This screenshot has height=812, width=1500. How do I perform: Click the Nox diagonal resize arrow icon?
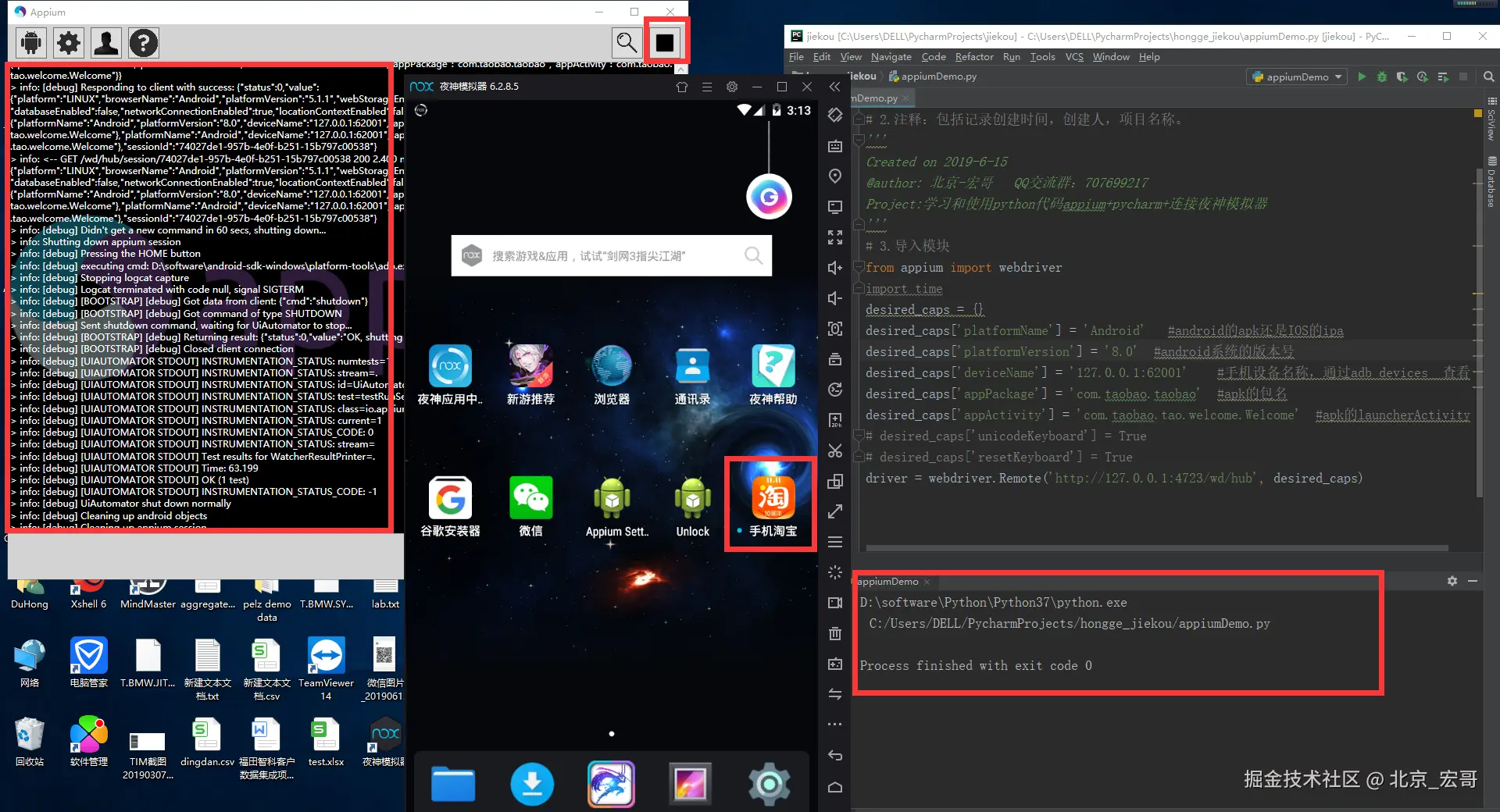click(x=835, y=511)
